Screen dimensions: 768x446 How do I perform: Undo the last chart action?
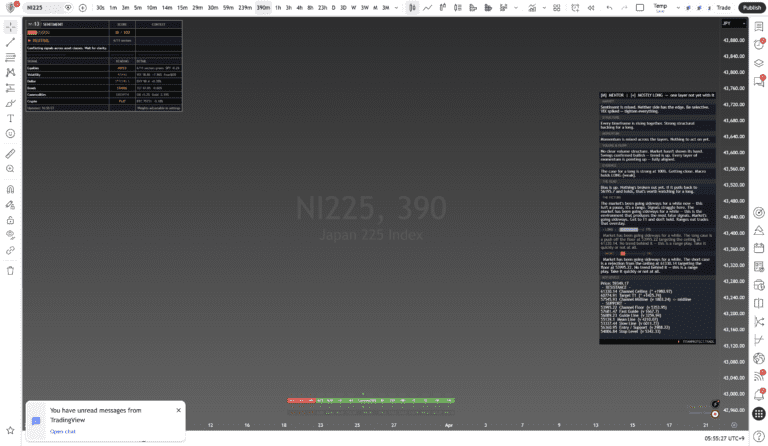tap(609, 8)
